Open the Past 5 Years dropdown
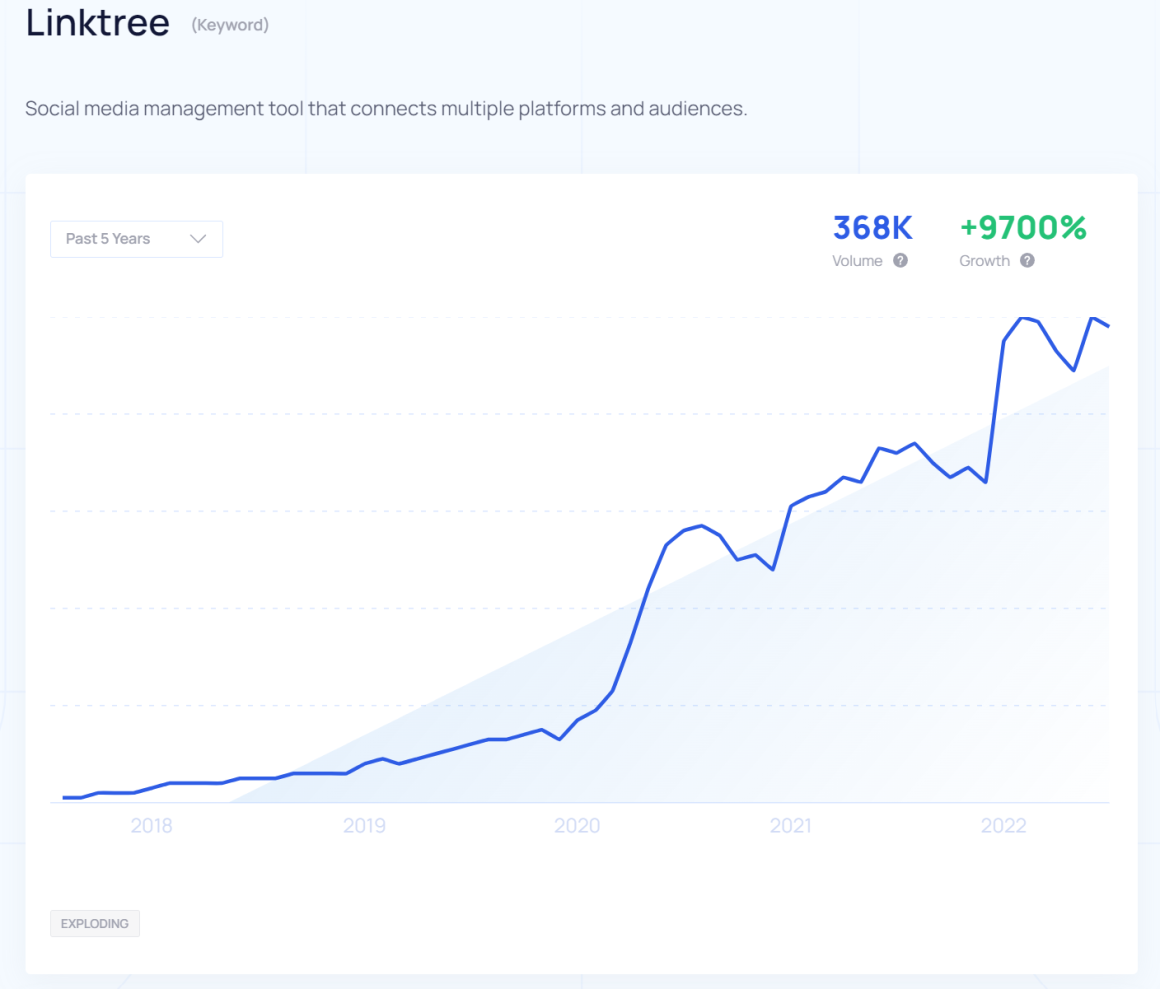Image resolution: width=1160 pixels, height=989 pixels. 136,239
